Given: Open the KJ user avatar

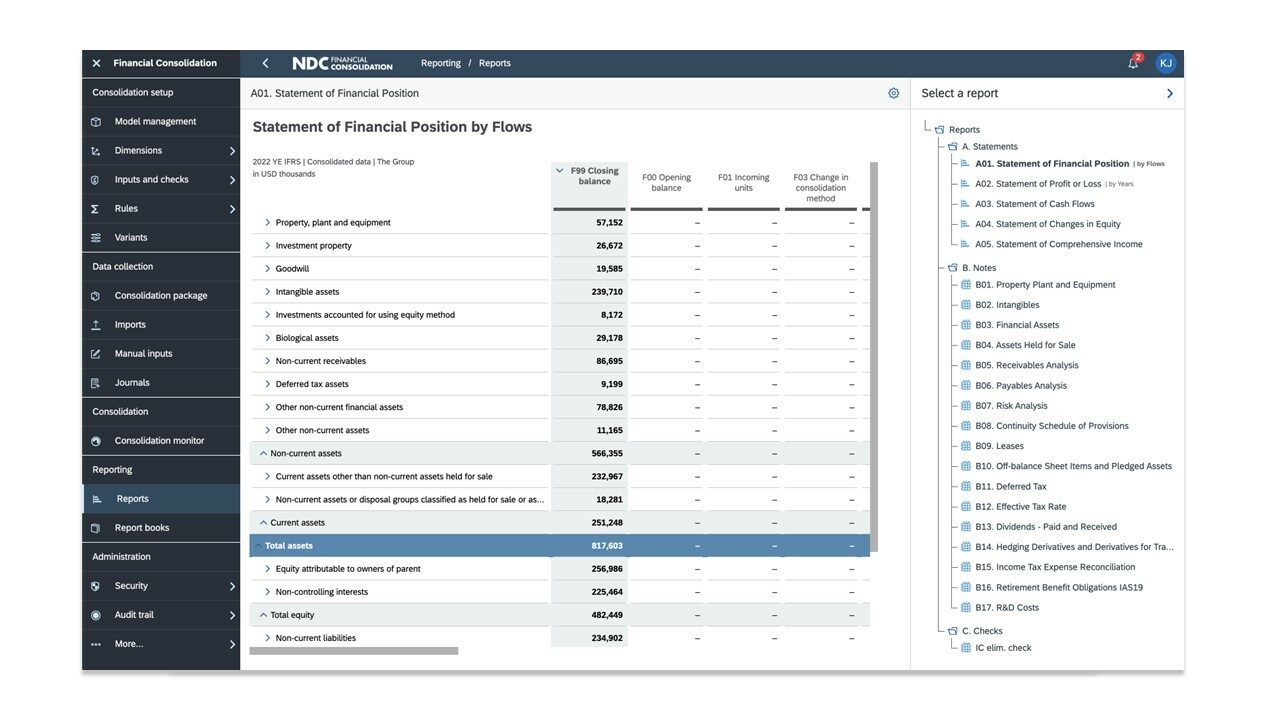Looking at the screenshot, I should (1165, 62).
